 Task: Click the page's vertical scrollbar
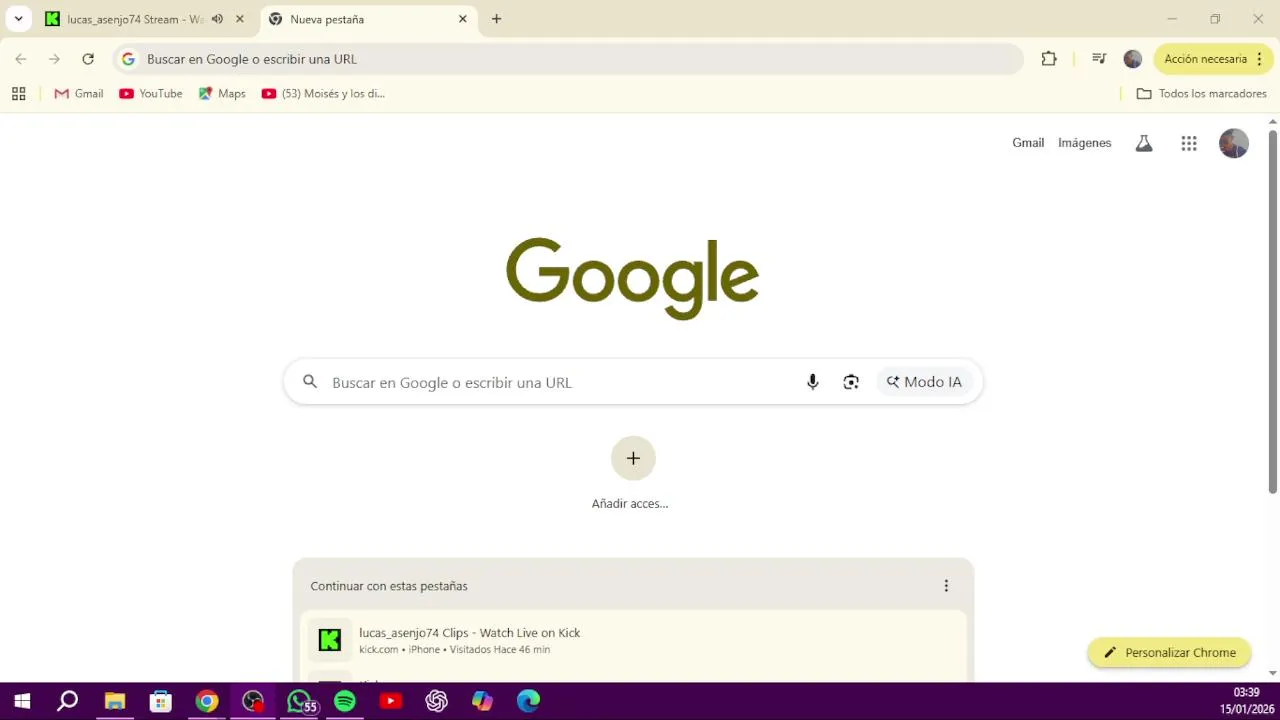[x=1273, y=312]
